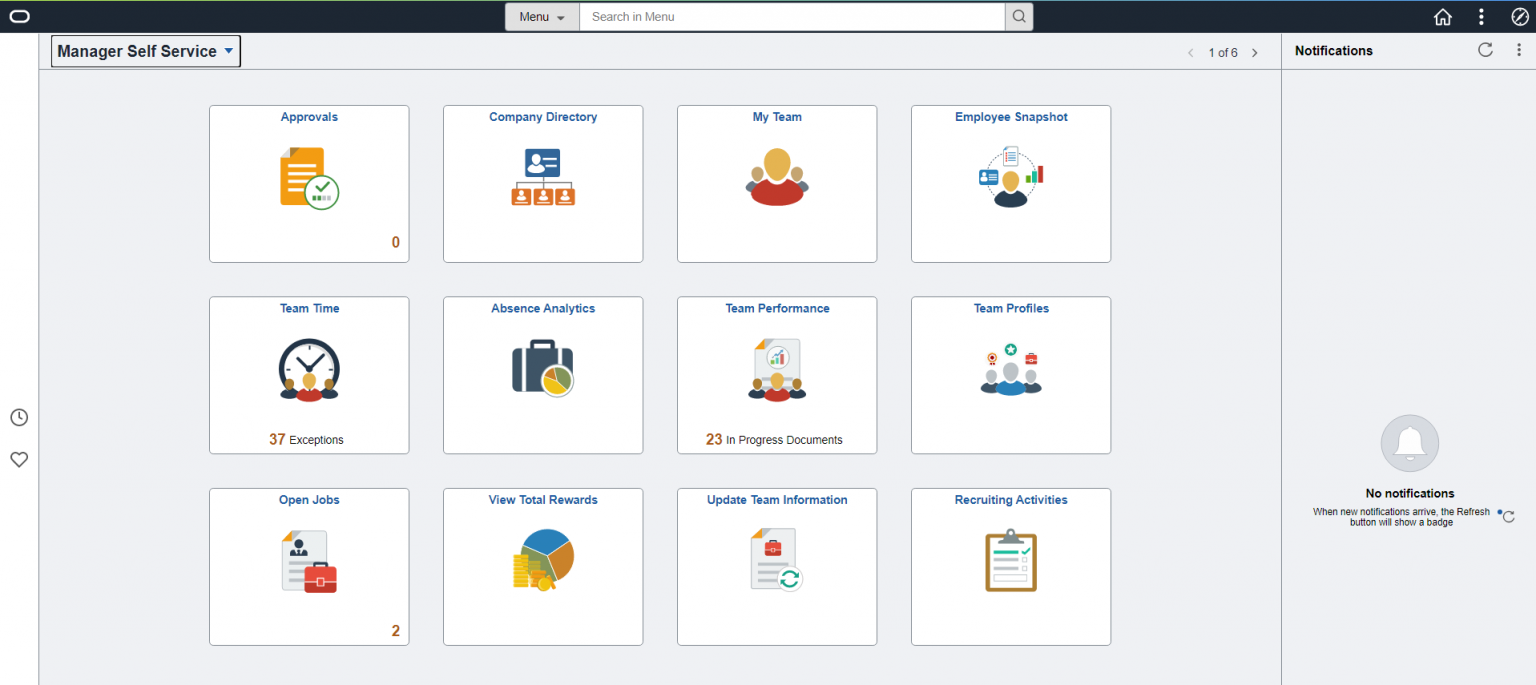The width and height of the screenshot is (1536, 685).
Task: Refresh the Notifications panel
Action: tap(1485, 49)
